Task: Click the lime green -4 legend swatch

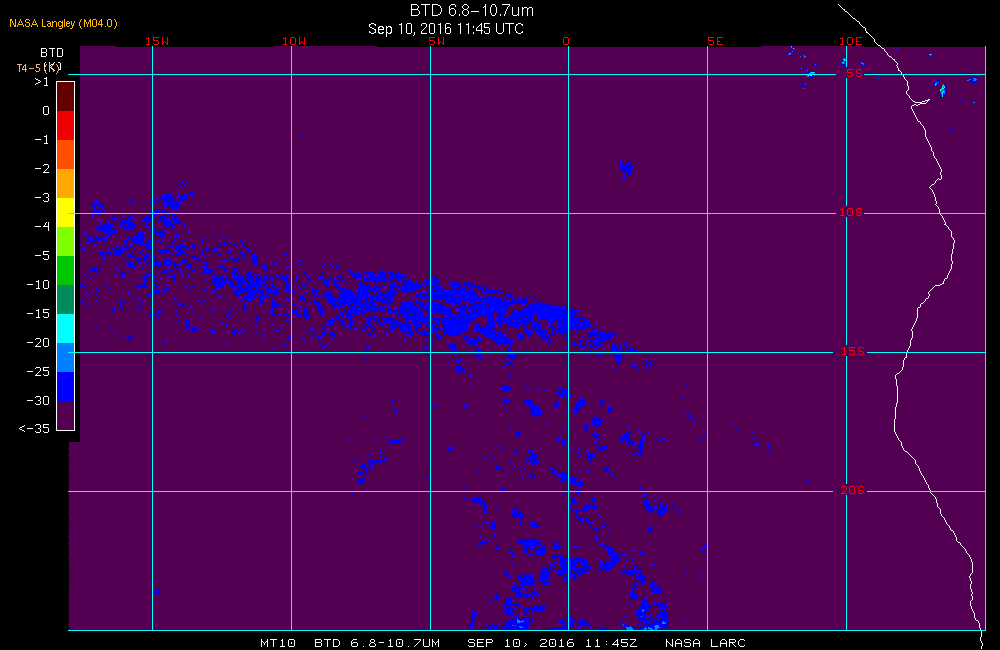Action: [66, 241]
